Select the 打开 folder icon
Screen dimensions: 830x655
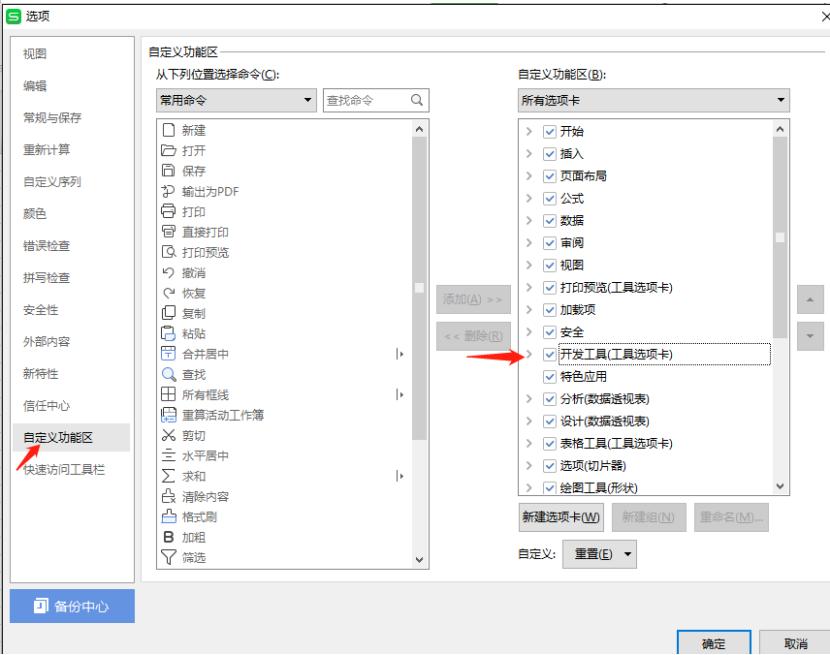pyautogui.click(x=168, y=150)
